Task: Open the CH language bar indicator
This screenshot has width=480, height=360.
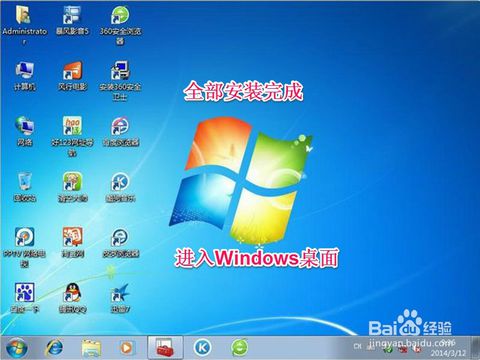Action: [x=357, y=346]
